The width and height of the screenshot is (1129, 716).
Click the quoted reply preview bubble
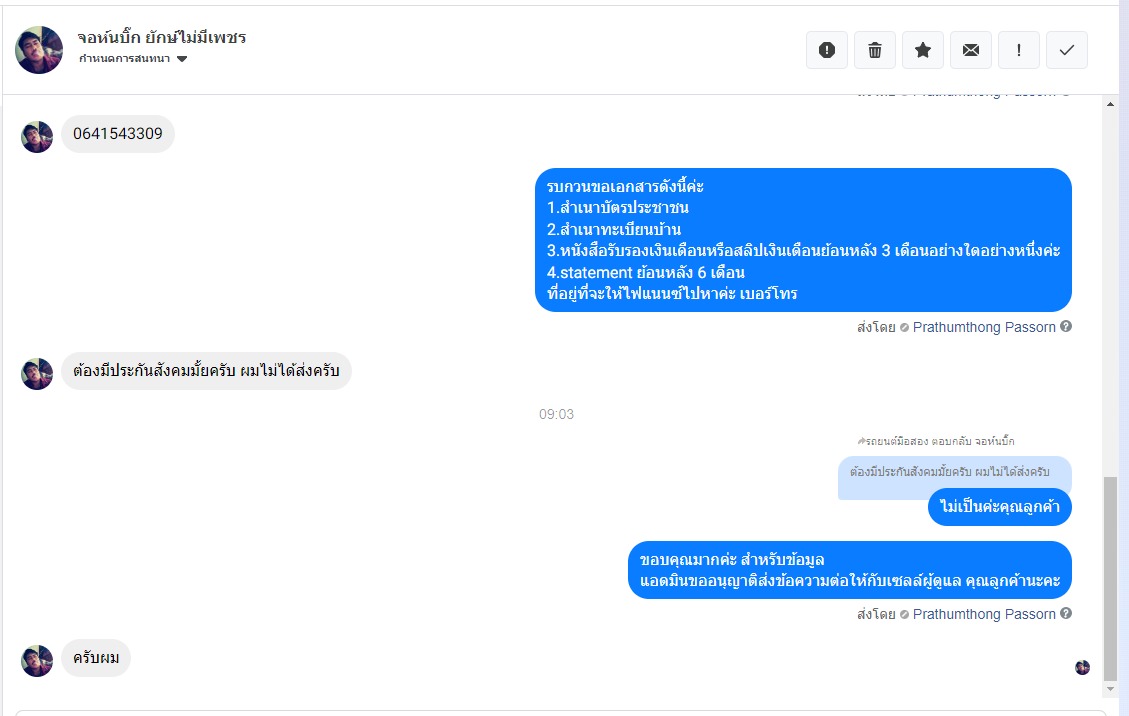tap(955, 473)
